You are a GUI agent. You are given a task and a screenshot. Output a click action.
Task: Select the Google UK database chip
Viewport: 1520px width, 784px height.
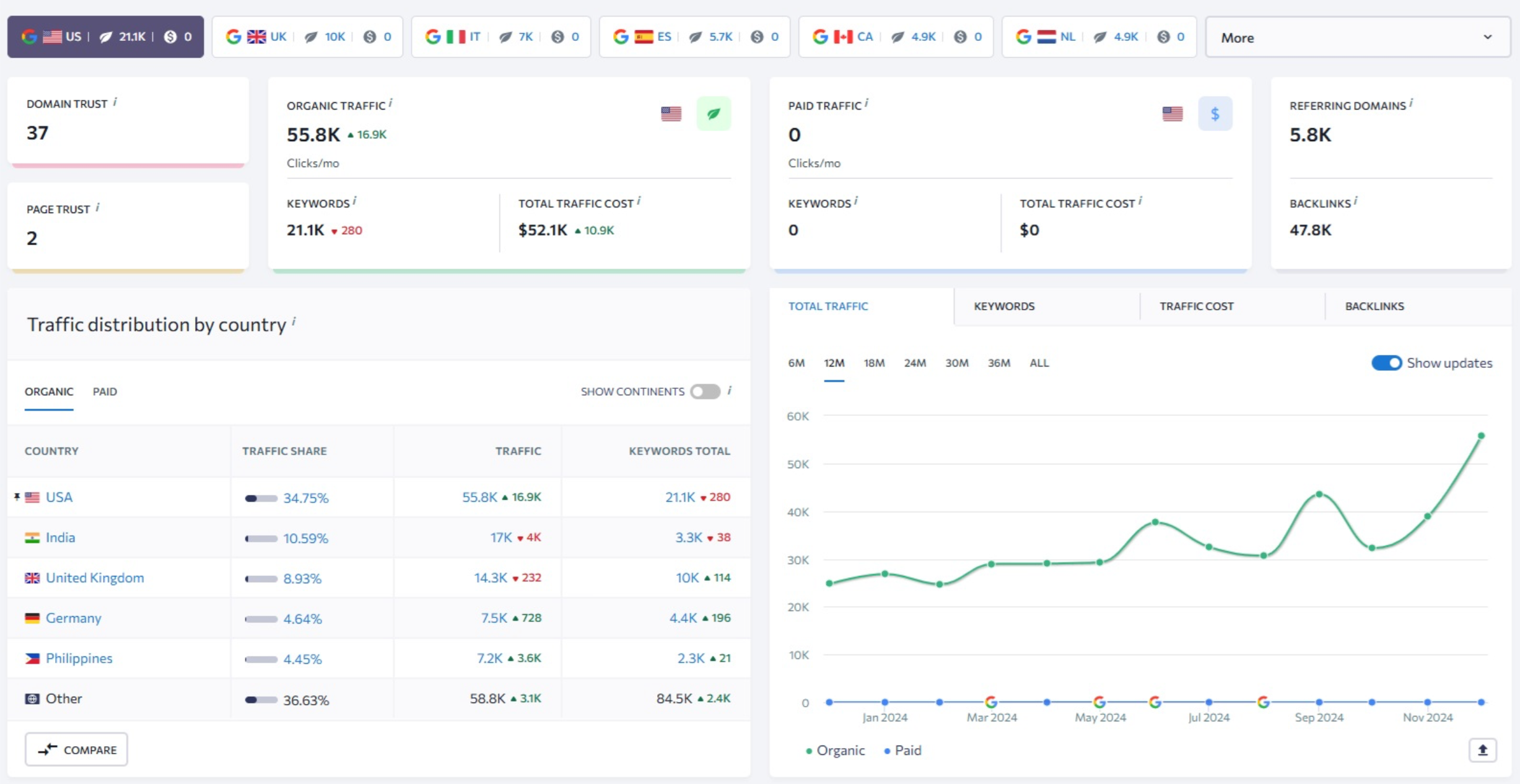click(307, 37)
